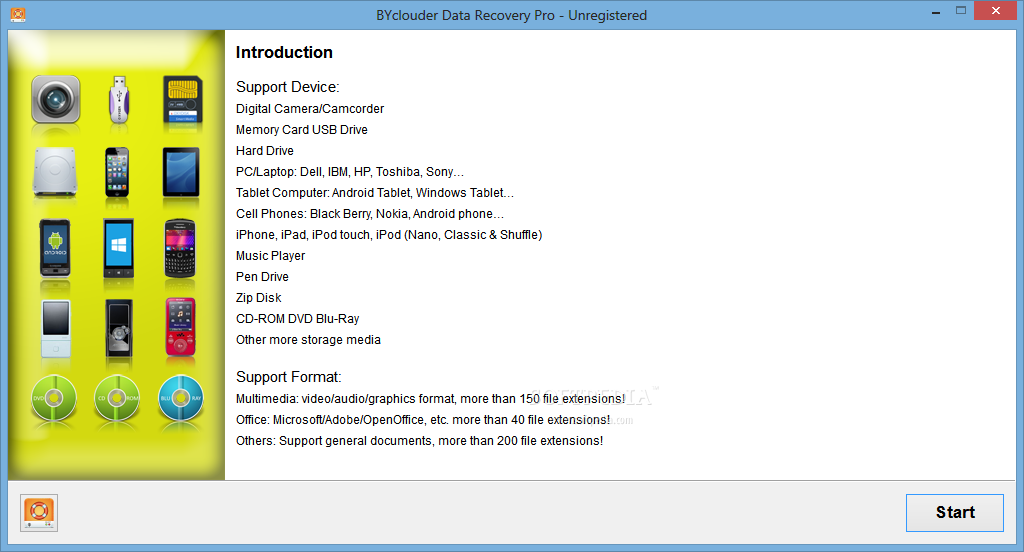Click the yellow memory card icon

(x=182, y=100)
